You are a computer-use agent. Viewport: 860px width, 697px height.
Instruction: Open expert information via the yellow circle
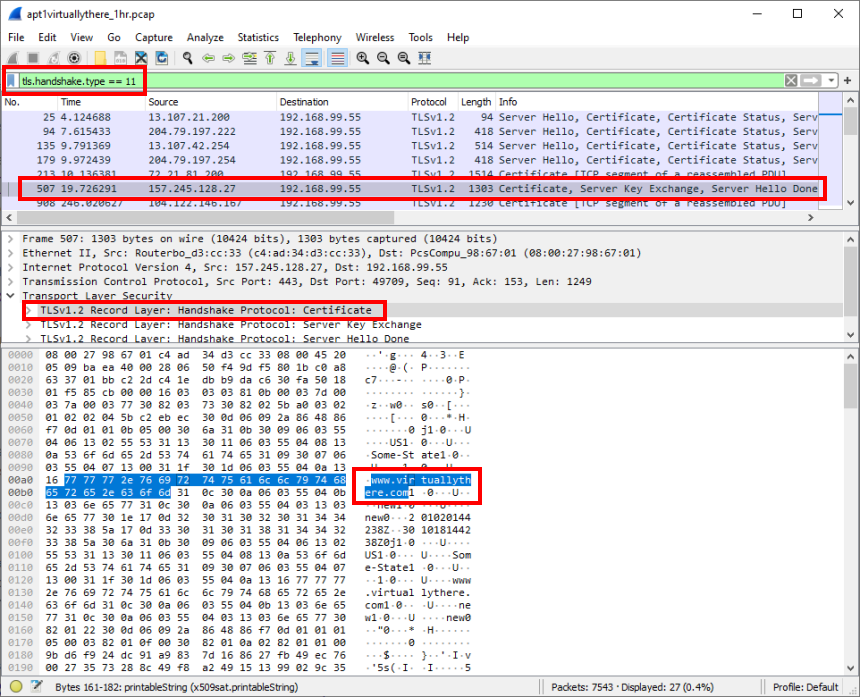(x=16, y=687)
